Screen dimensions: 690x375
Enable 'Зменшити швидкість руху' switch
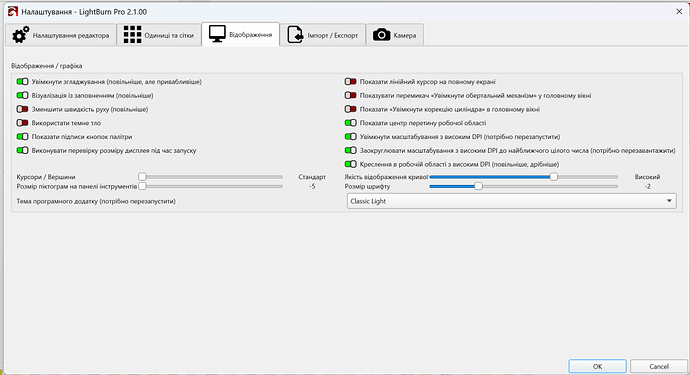pyautogui.click(x=22, y=109)
